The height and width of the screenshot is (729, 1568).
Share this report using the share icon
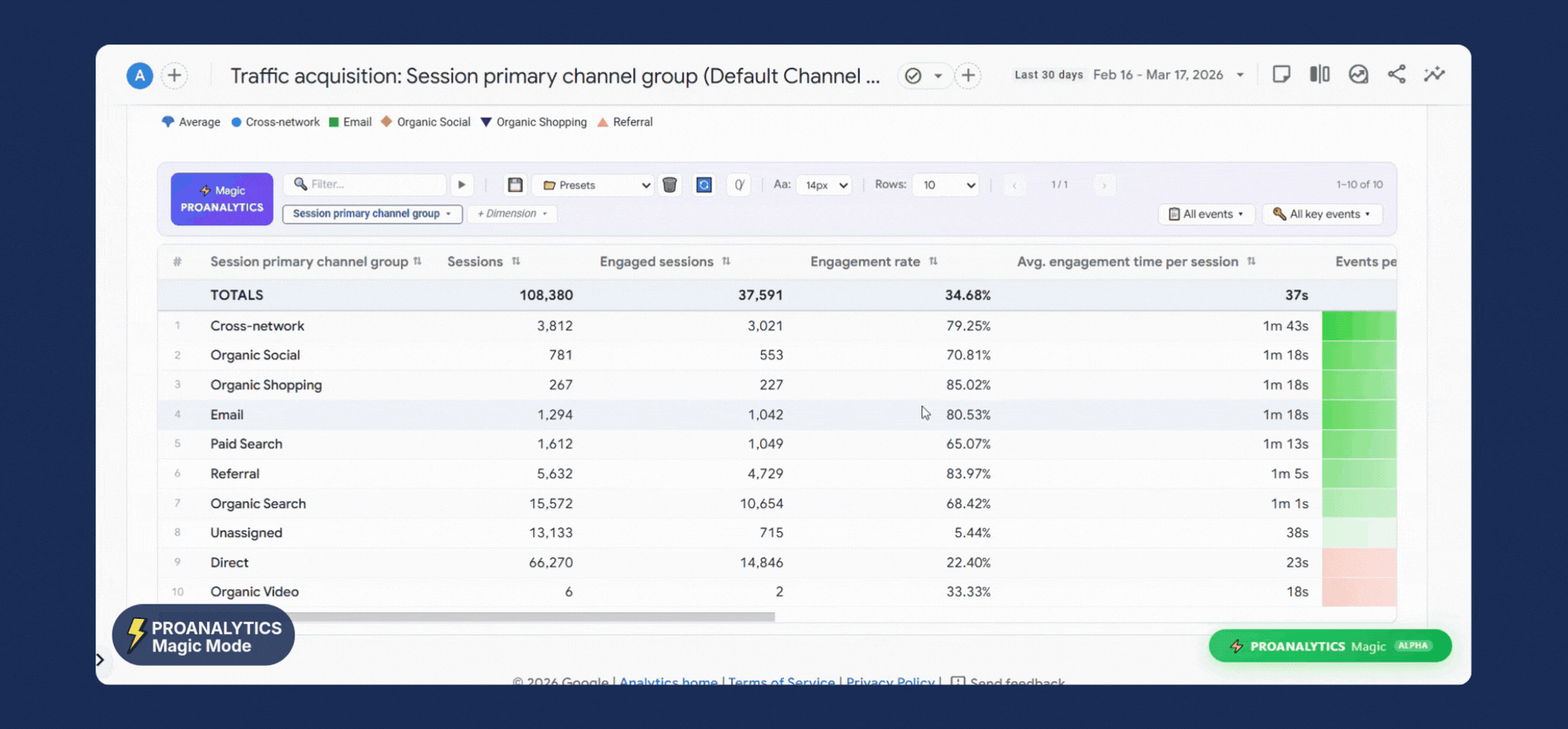(x=1397, y=74)
